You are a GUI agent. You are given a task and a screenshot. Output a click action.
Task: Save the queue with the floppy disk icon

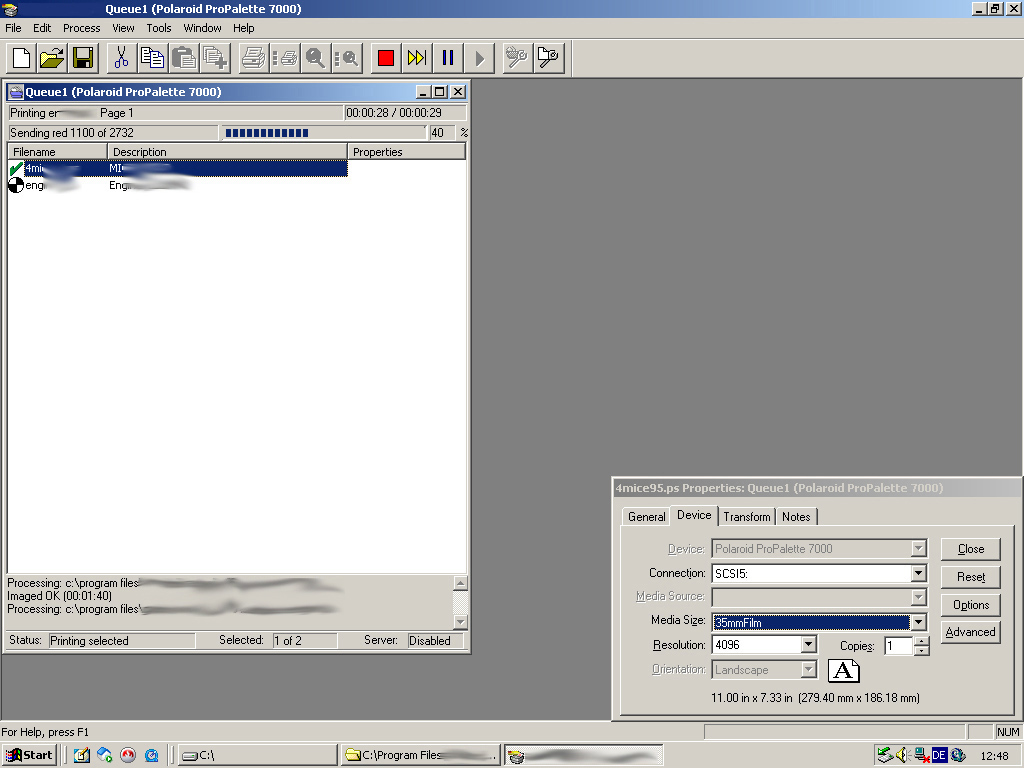click(x=83, y=58)
